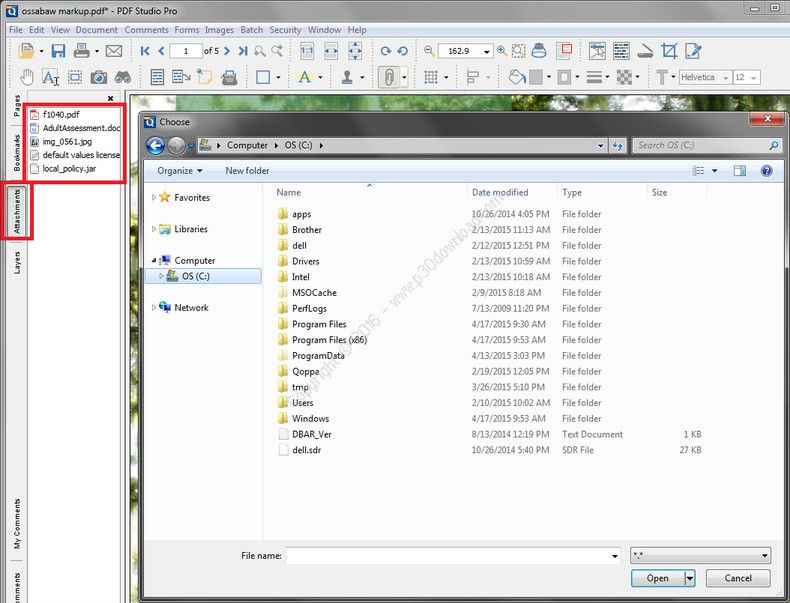Click the New folder button
This screenshot has height=603, width=790.
click(247, 171)
